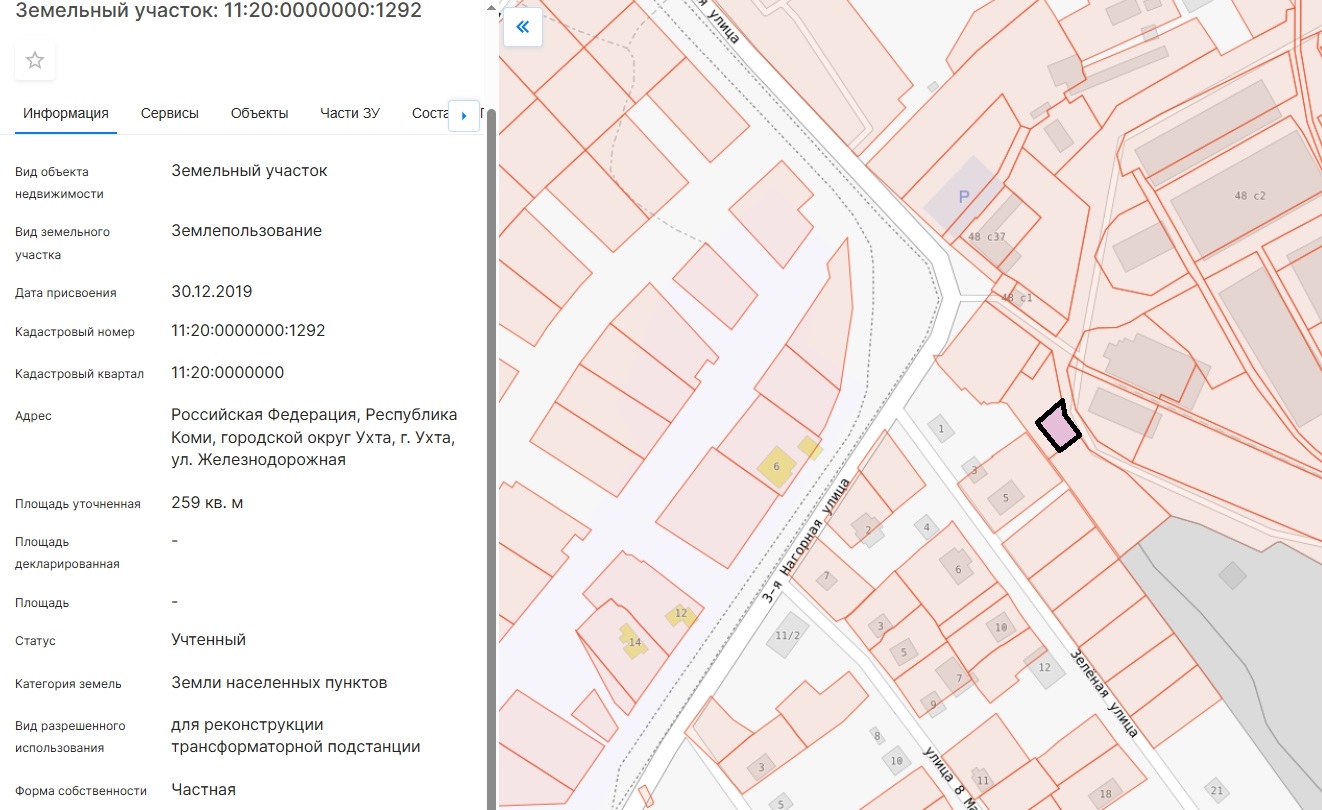Click the info panel's vertical scrollbar
This screenshot has width=1322, height=810.
(491, 450)
